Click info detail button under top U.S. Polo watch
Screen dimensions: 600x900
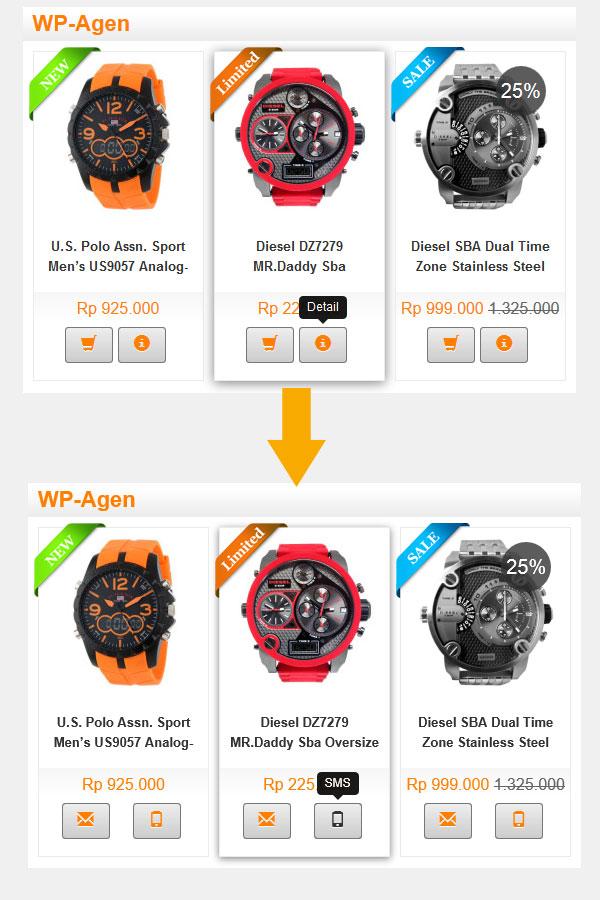[x=142, y=344]
